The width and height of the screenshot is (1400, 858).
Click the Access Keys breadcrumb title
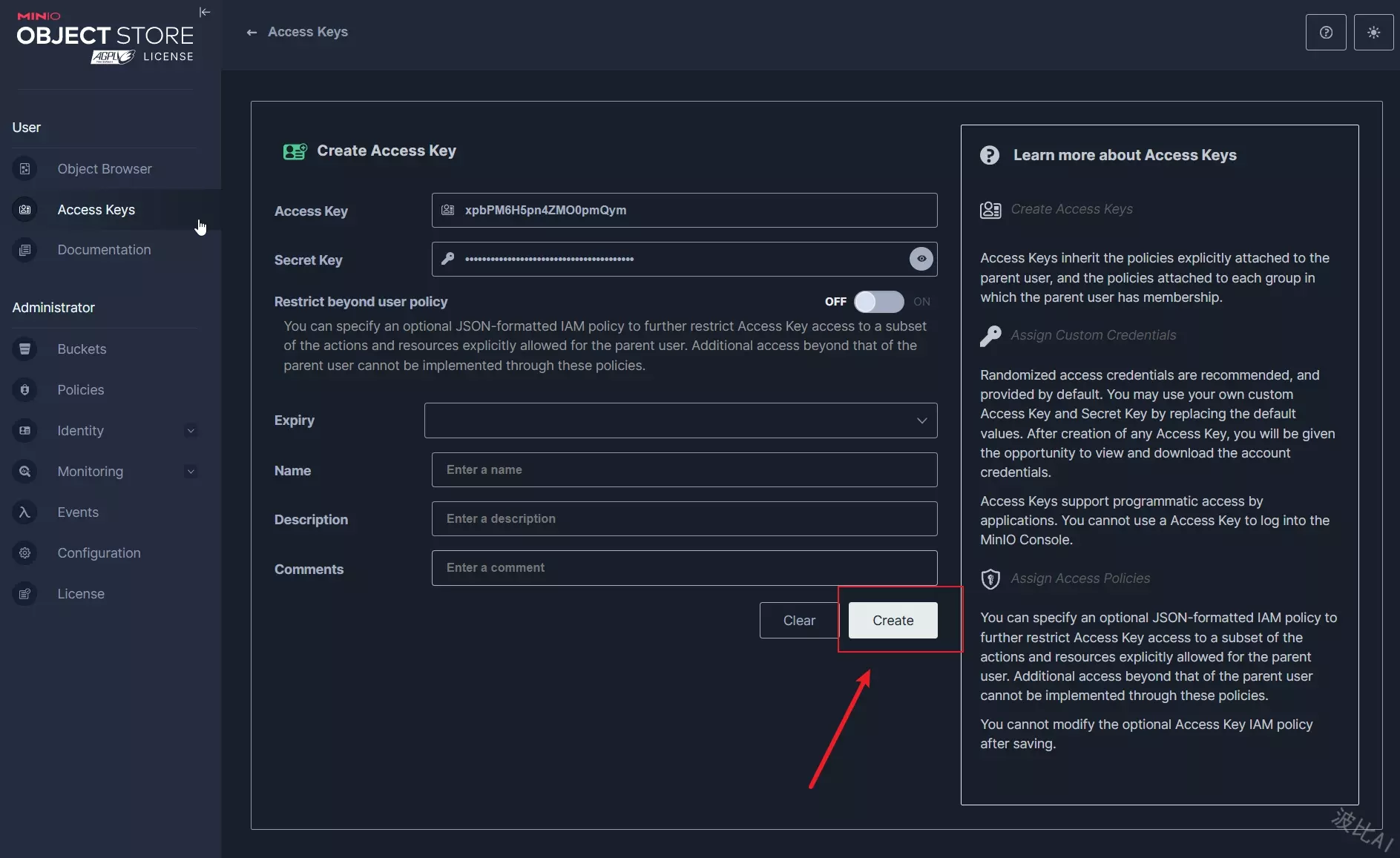point(308,32)
